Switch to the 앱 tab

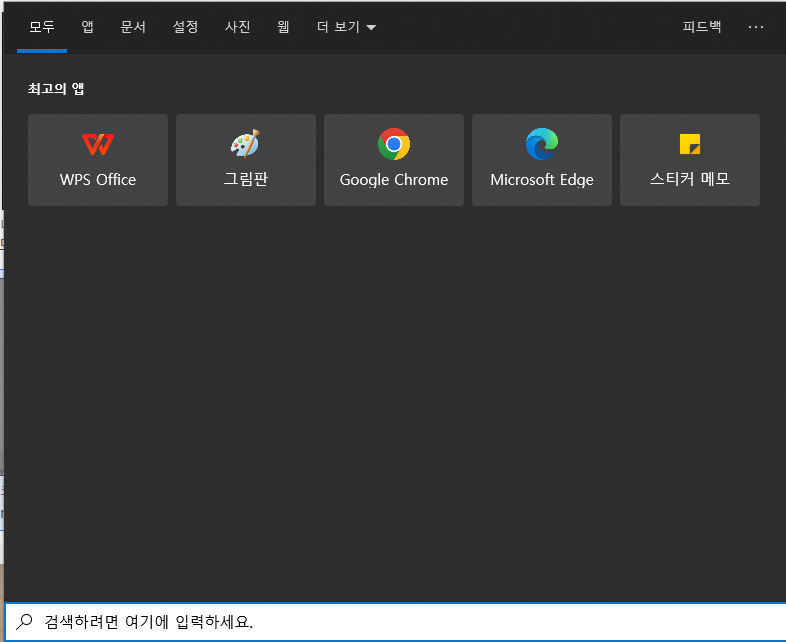[88, 27]
